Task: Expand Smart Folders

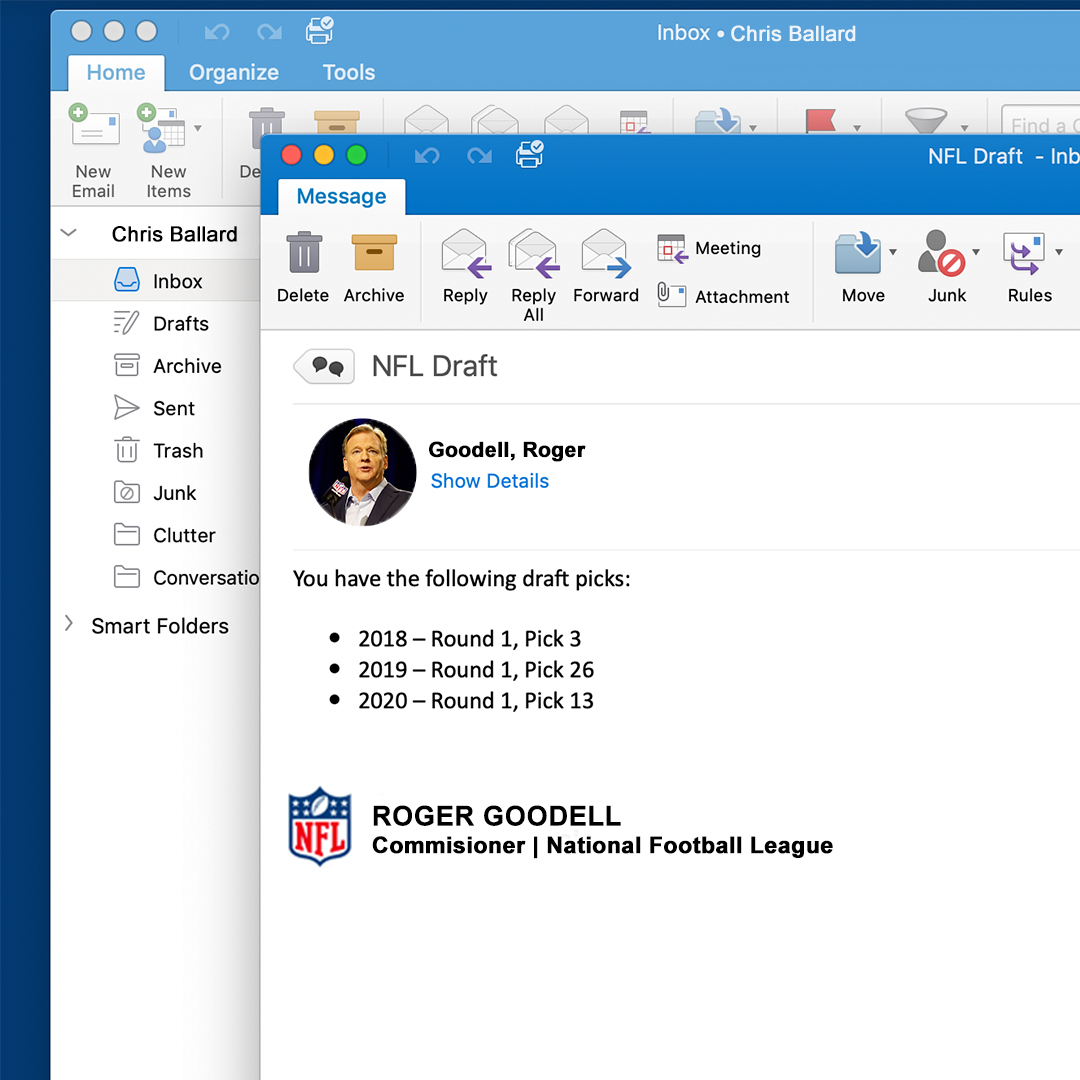Action: click(68, 623)
